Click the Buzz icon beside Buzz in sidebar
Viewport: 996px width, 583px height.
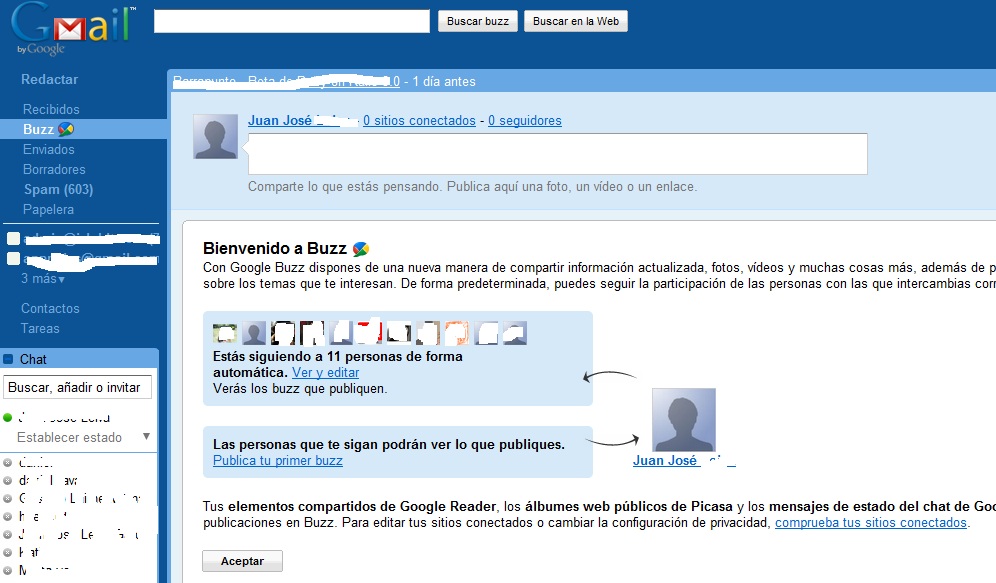pyautogui.click(x=65, y=130)
